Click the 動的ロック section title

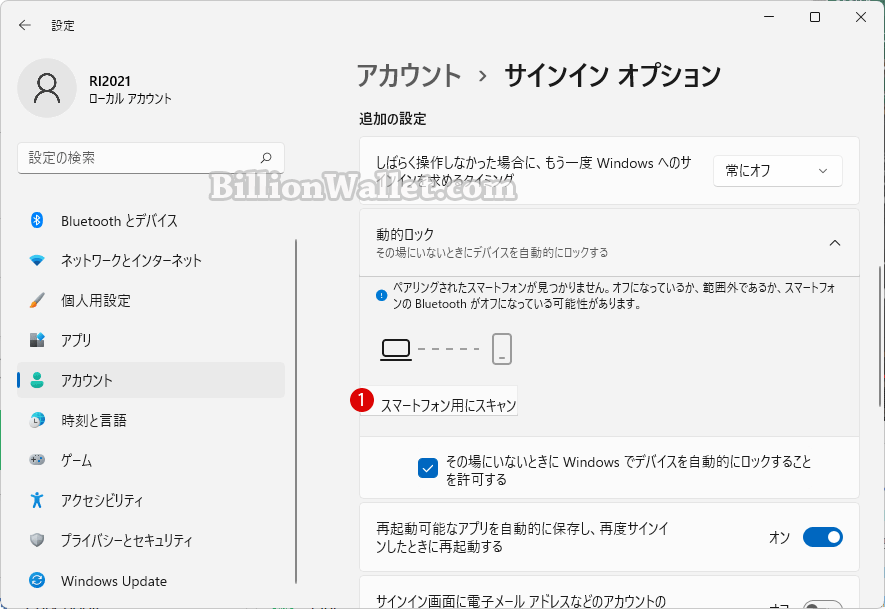tap(405, 234)
